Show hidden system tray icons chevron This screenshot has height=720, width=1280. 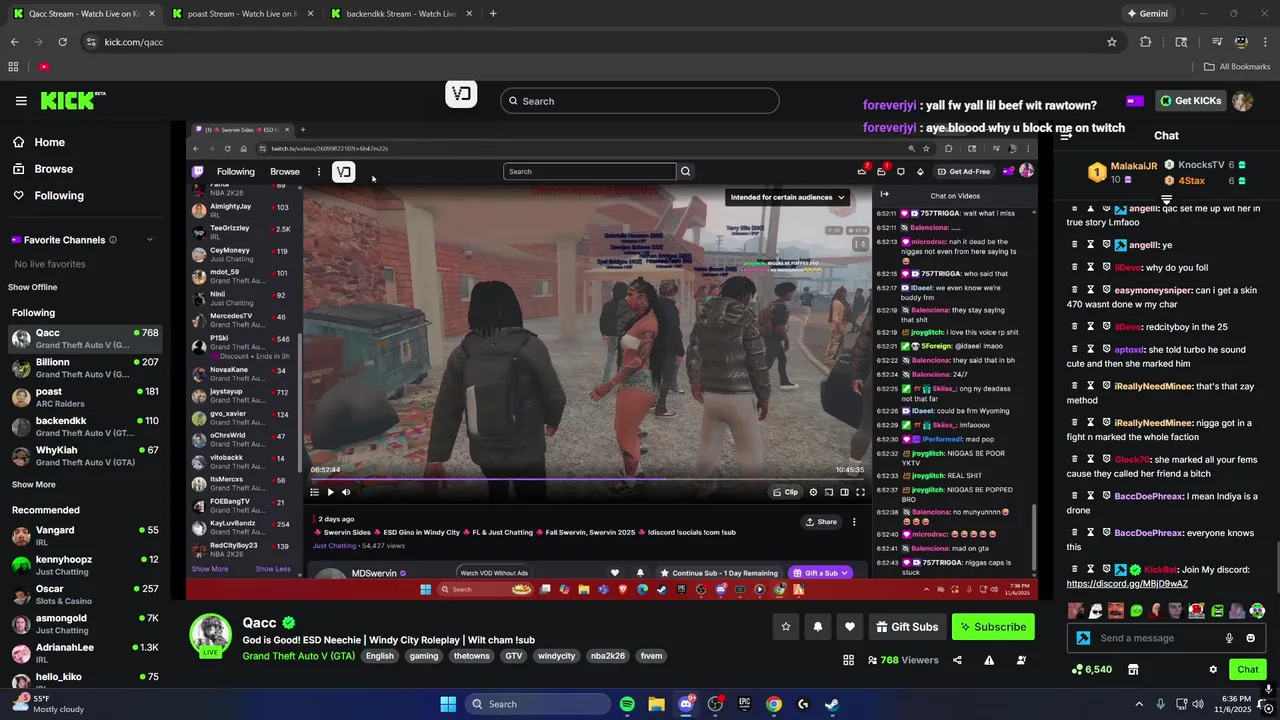click(x=1139, y=704)
